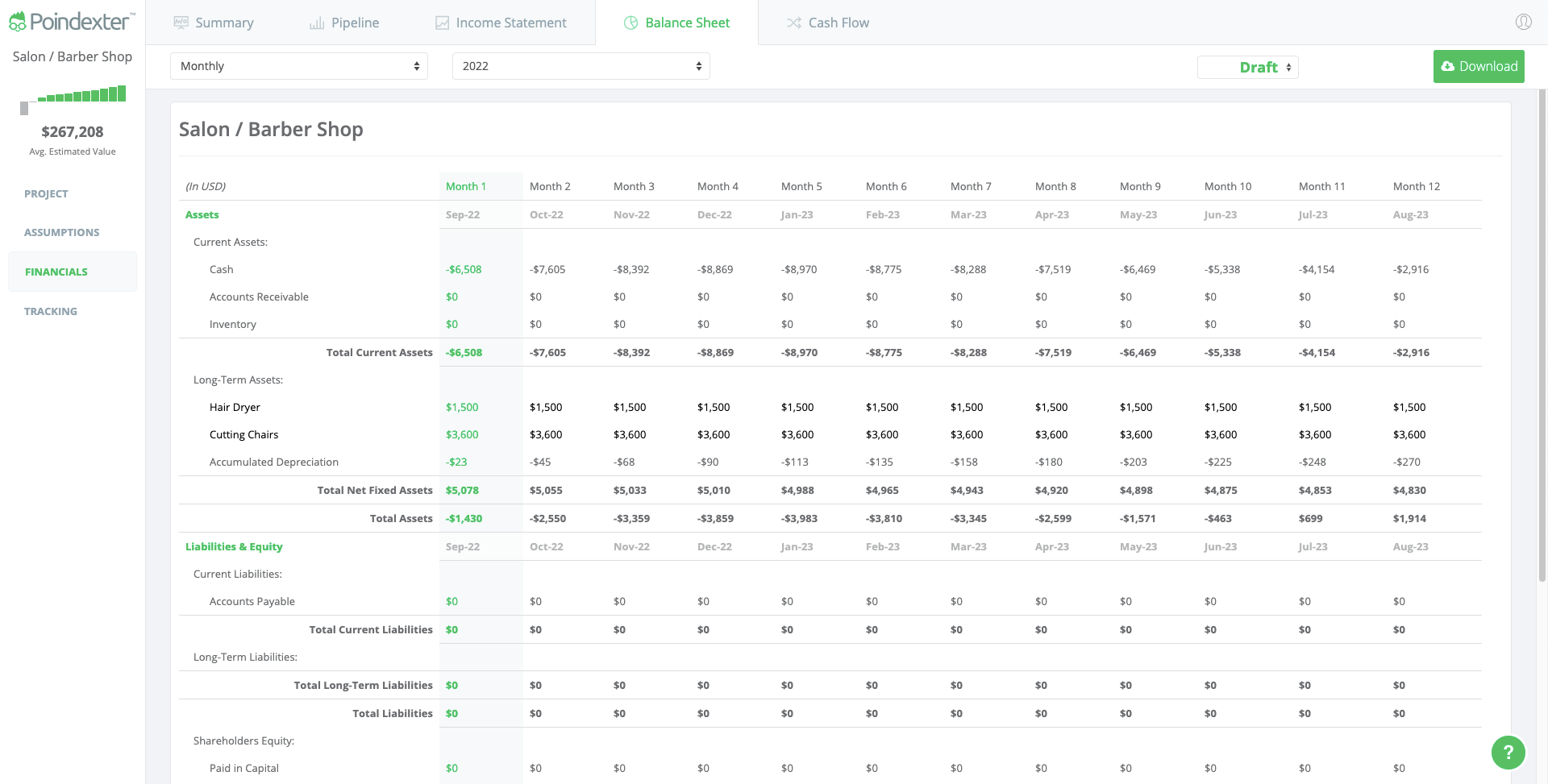The width and height of the screenshot is (1548, 784).
Task: Click the Salon / Barber Shop report heading
Action: pos(271,130)
